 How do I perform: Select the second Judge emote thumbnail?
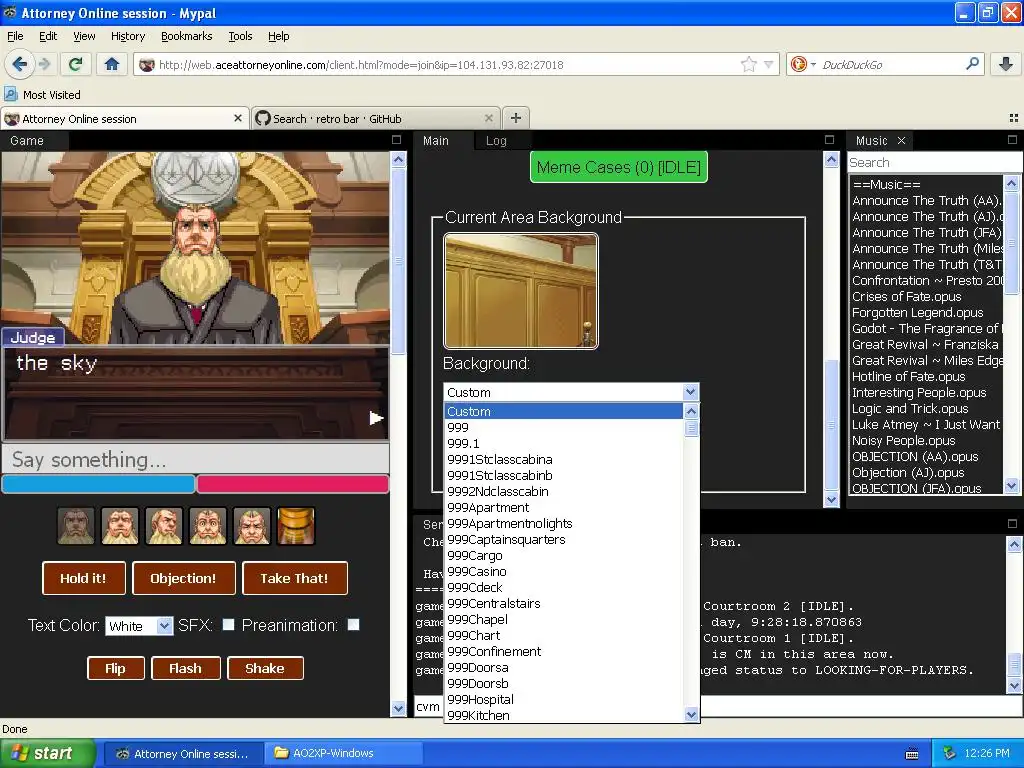[x=120, y=526]
